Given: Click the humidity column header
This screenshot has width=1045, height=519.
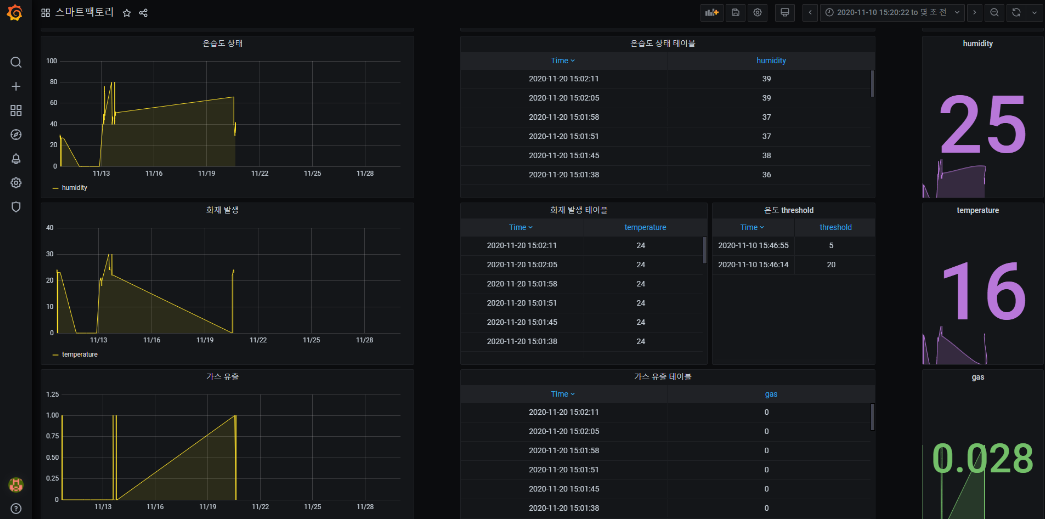Looking at the screenshot, I should (x=770, y=61).
